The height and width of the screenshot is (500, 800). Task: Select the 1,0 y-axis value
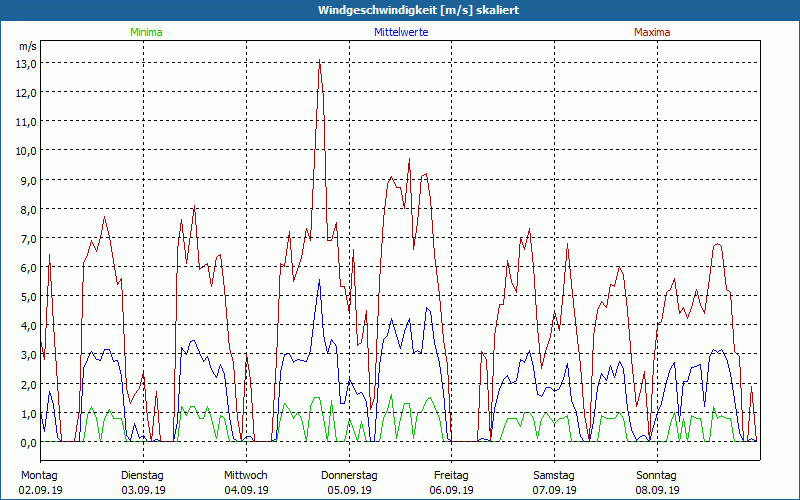point(30,414)
